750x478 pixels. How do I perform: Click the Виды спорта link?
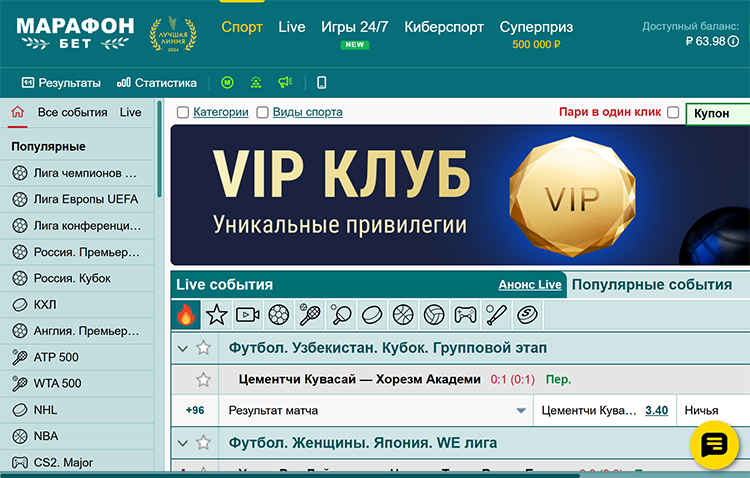coord(308,112)
